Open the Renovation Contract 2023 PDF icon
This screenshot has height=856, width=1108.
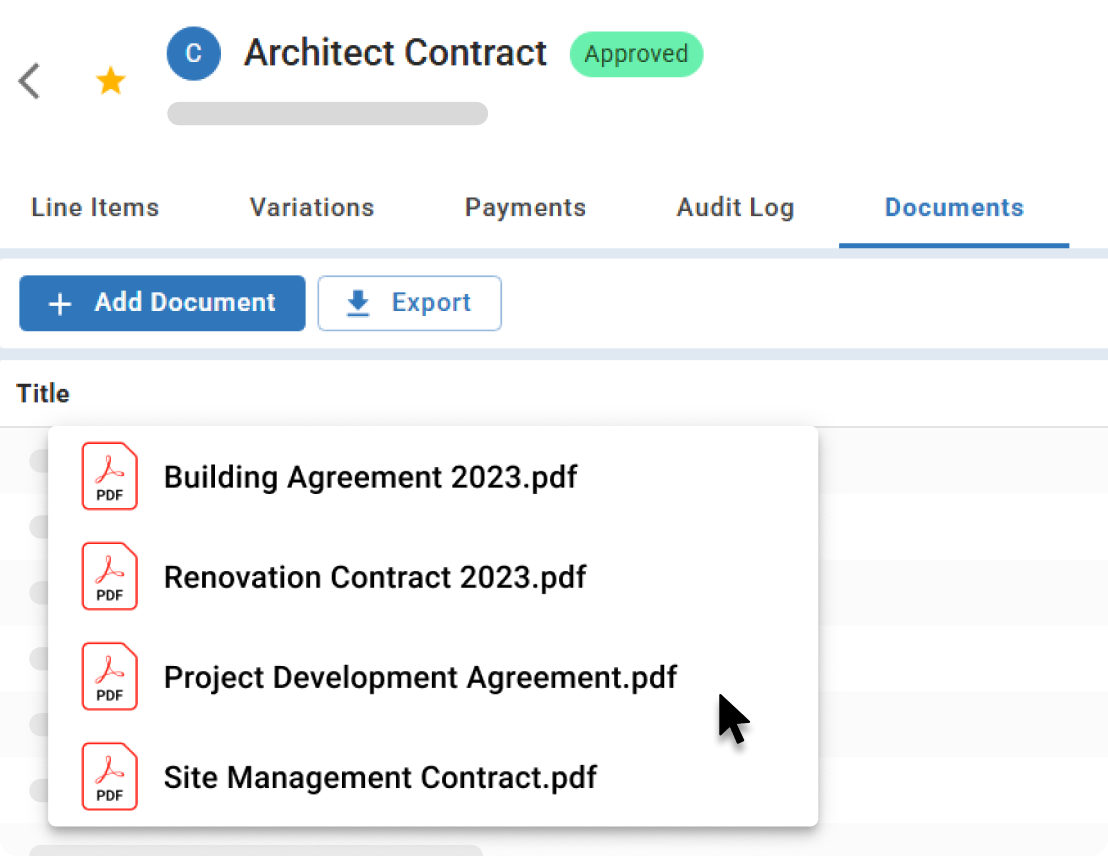tap(109, 577)
